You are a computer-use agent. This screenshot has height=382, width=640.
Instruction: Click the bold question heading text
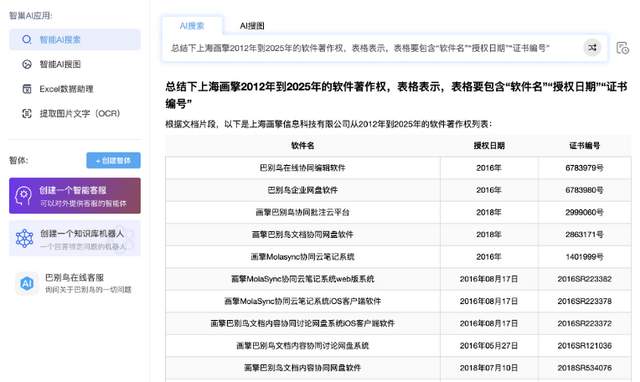[396, 95]
